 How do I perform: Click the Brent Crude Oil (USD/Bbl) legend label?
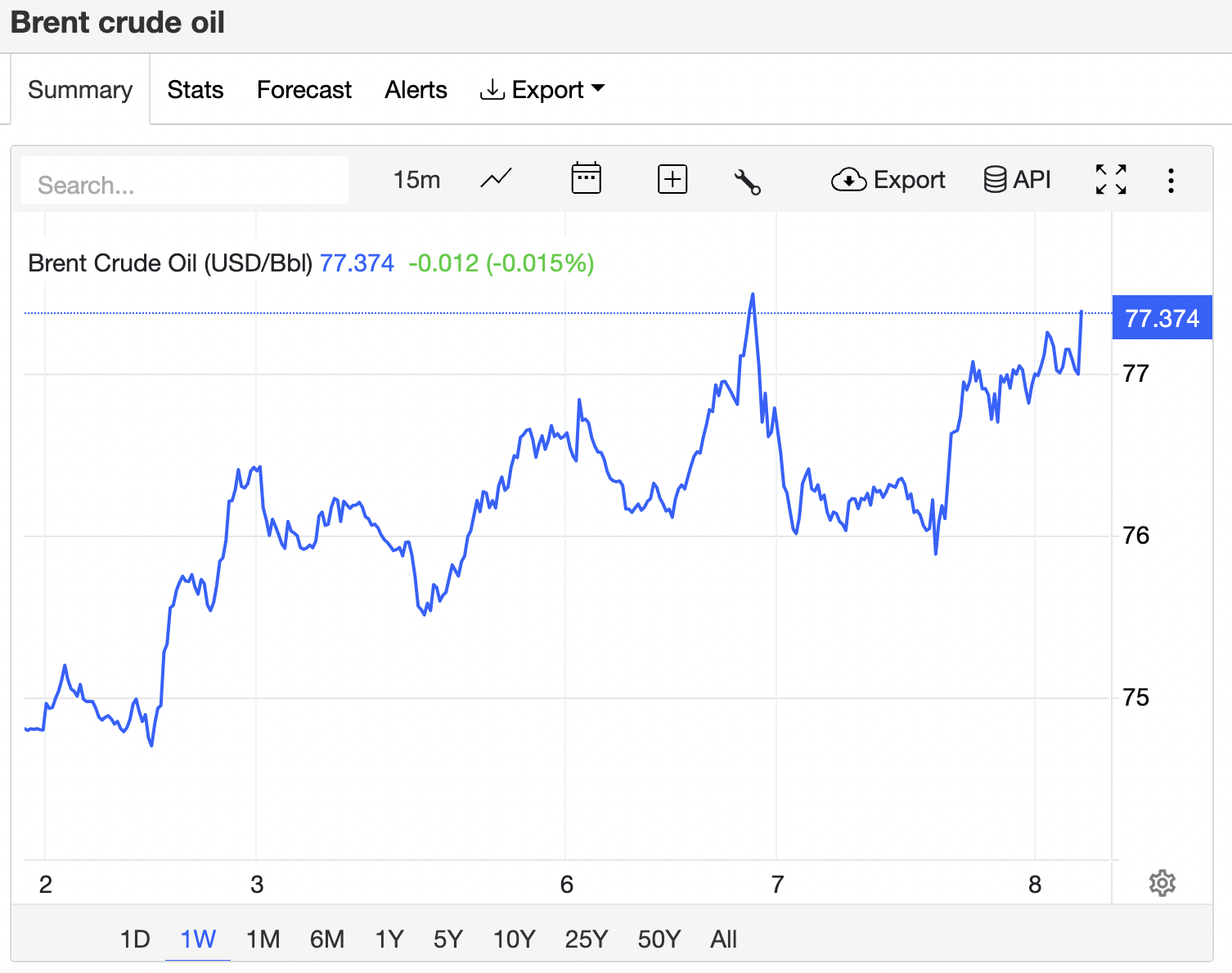(170, 263)
